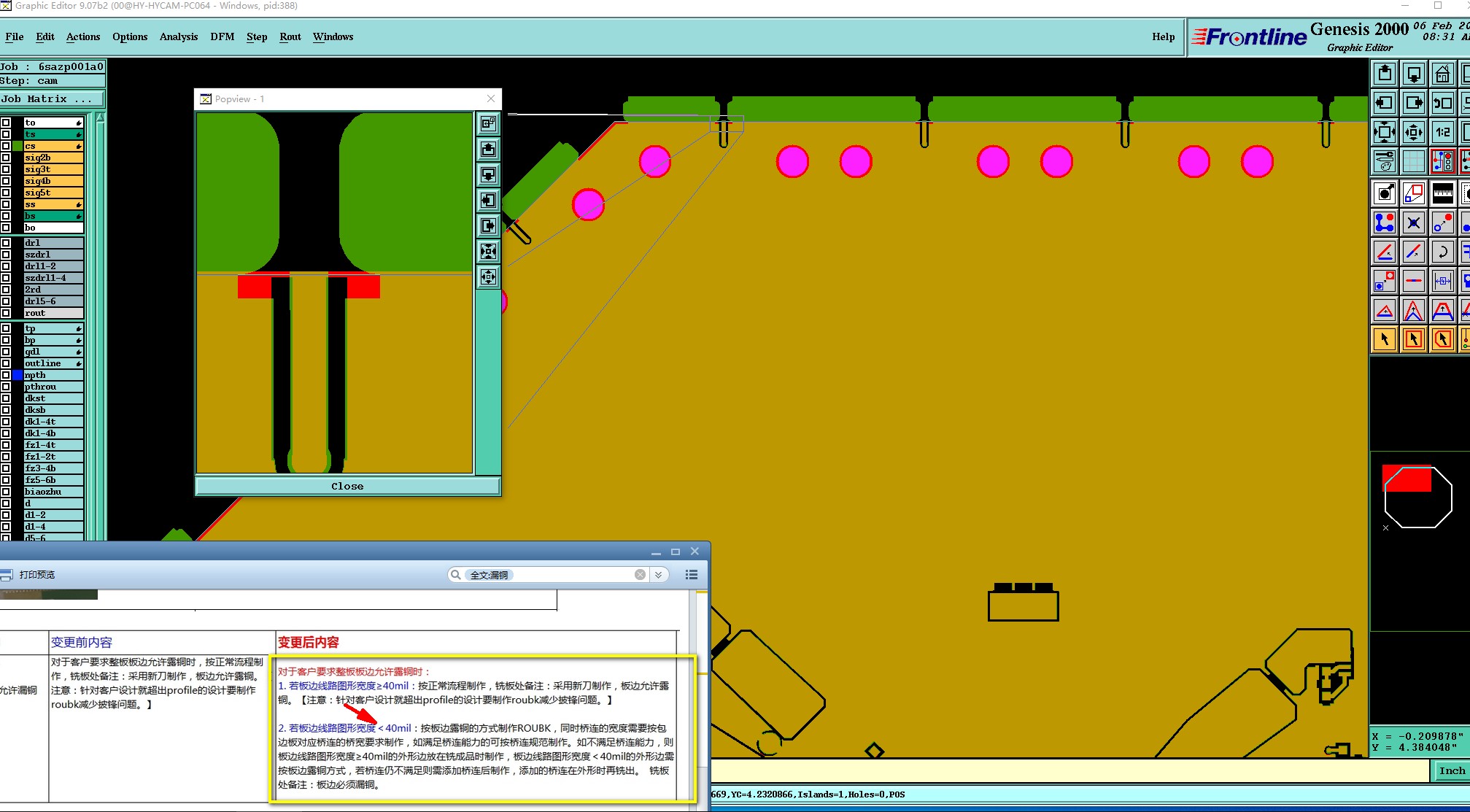Expand the search options dropdown arrow
Viewport: 1470px width, 812px height.
(658, 575)
